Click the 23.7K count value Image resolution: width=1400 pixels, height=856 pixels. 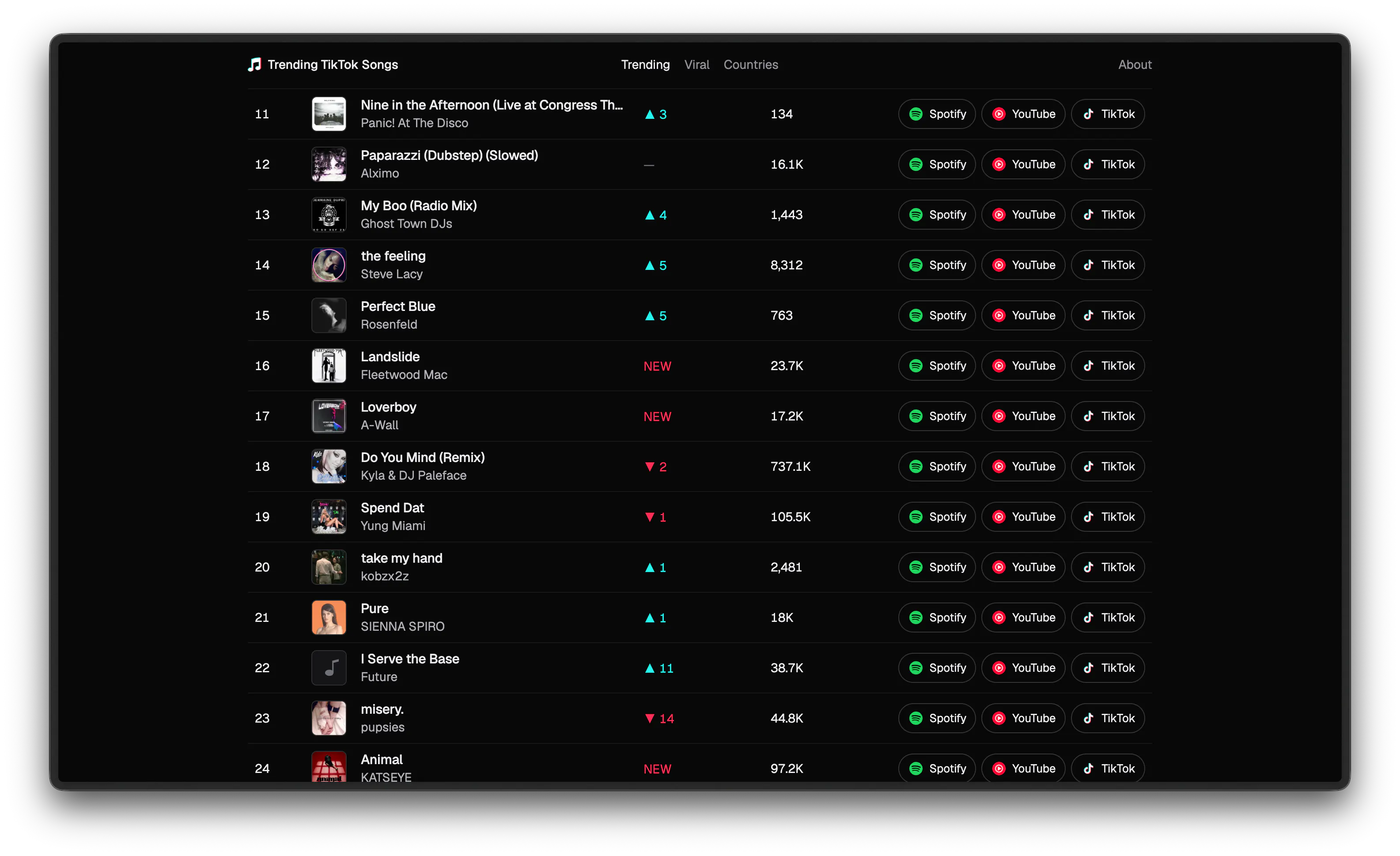pos(787,366)
